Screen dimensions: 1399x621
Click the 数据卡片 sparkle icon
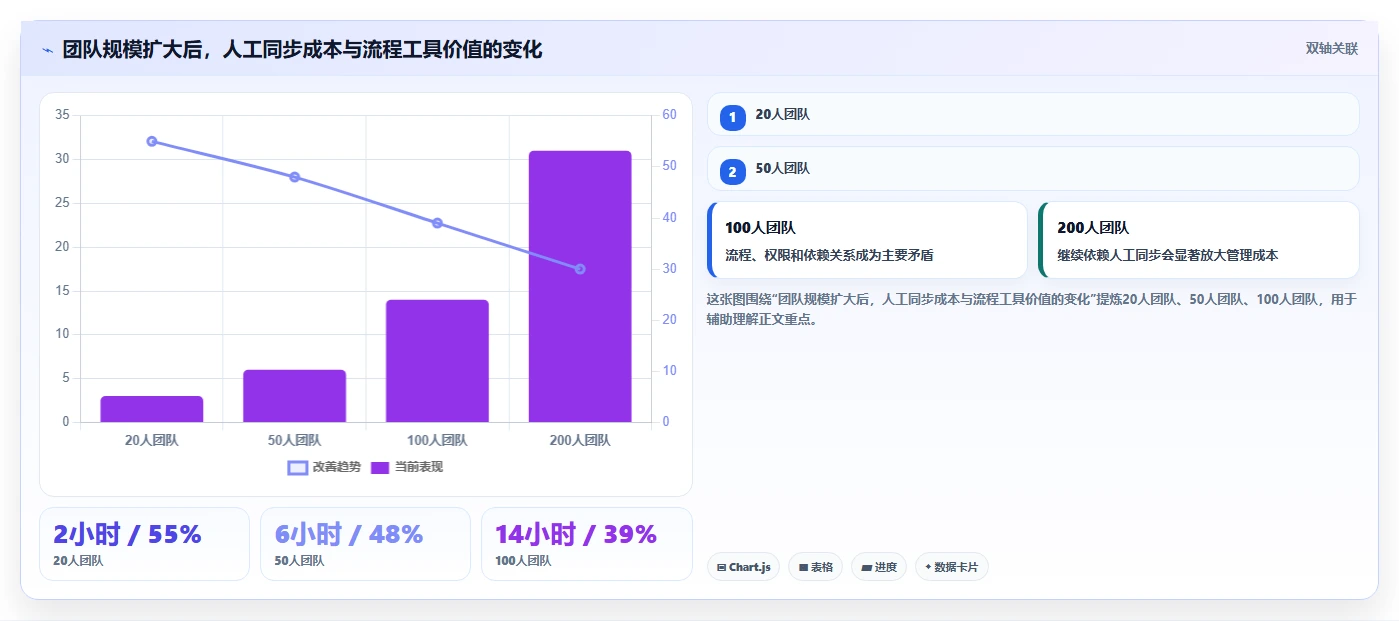point(929,567)
